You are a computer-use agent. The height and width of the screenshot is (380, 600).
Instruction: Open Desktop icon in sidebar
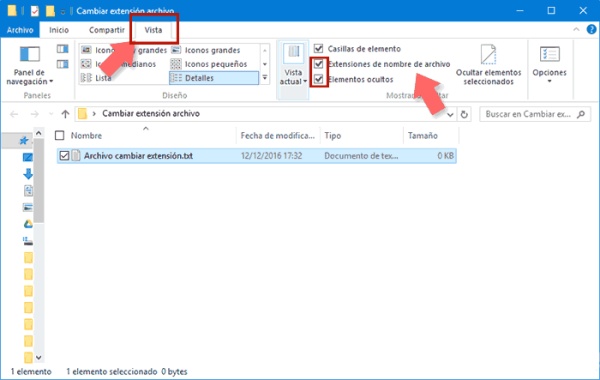click(28, 157)
